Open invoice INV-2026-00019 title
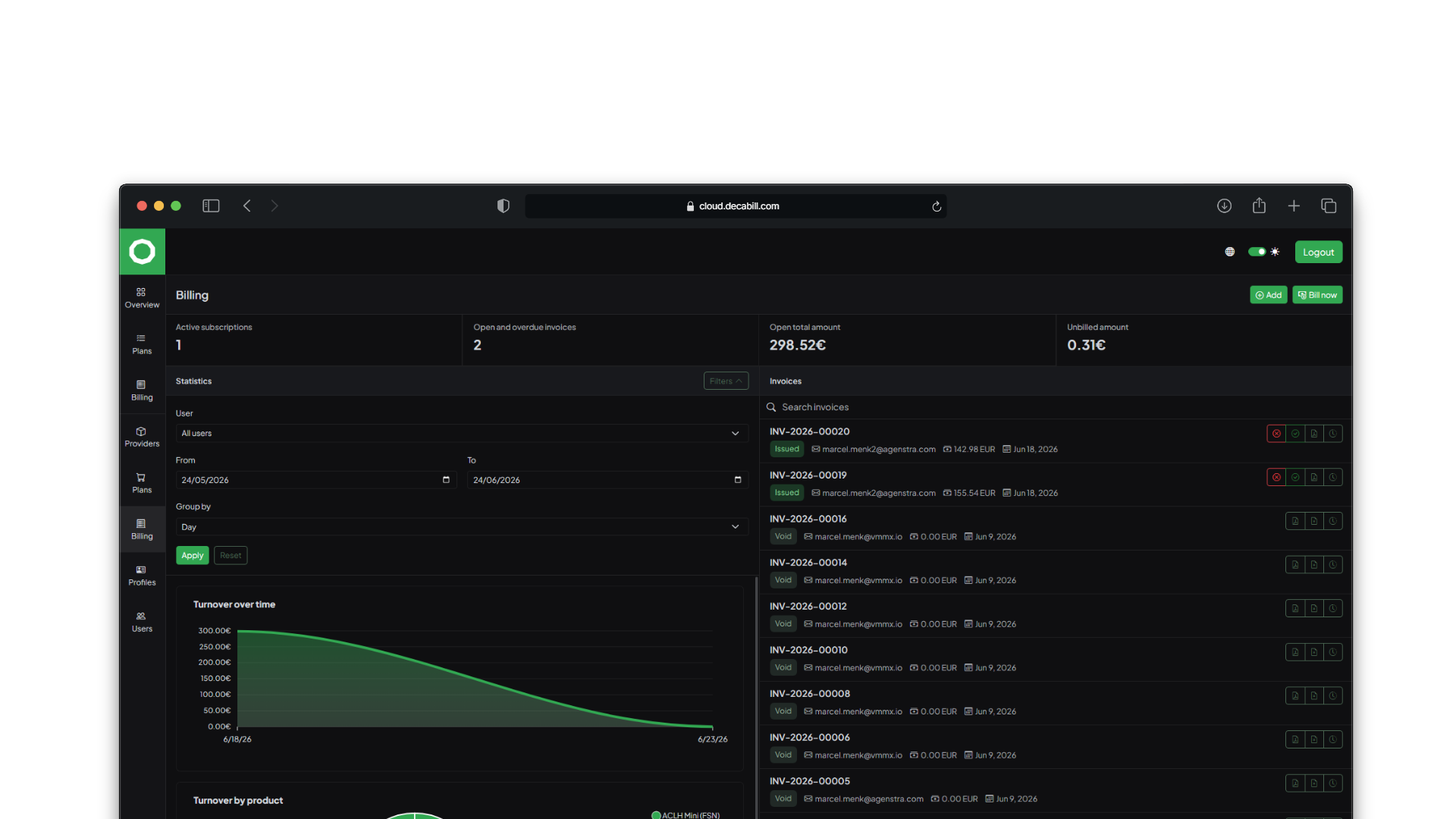Image resolution: width=1456 pixels, height=819 pixels. click(808, 475)
